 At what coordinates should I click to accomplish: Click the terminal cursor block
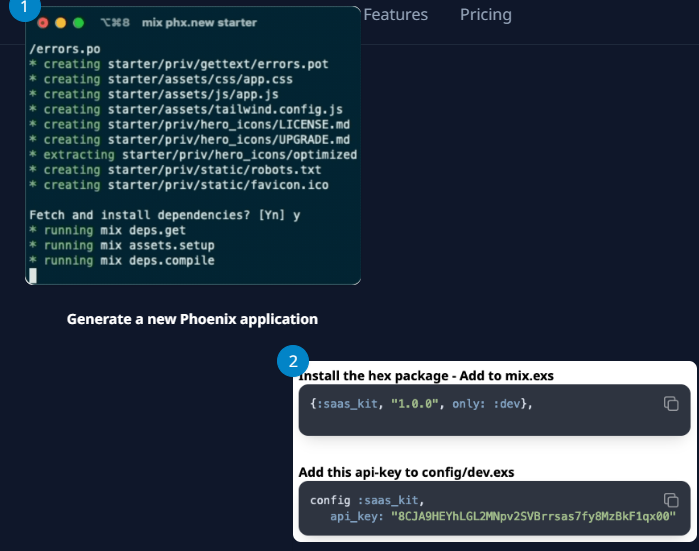tap(33, 275)
